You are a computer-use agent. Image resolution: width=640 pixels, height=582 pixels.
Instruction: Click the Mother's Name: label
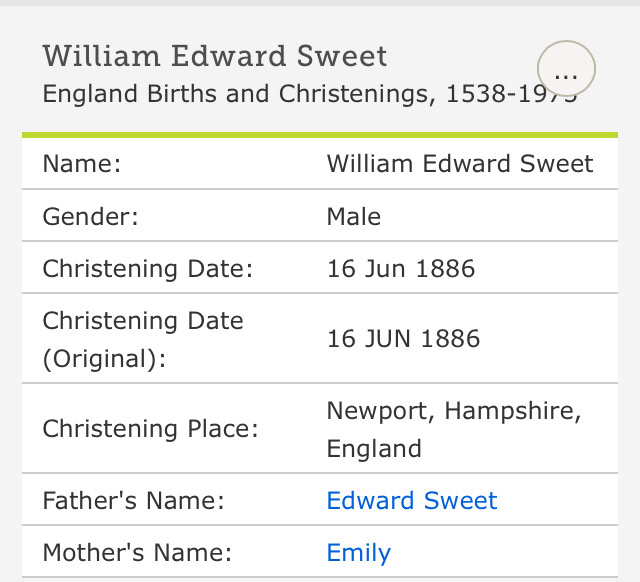137,552
